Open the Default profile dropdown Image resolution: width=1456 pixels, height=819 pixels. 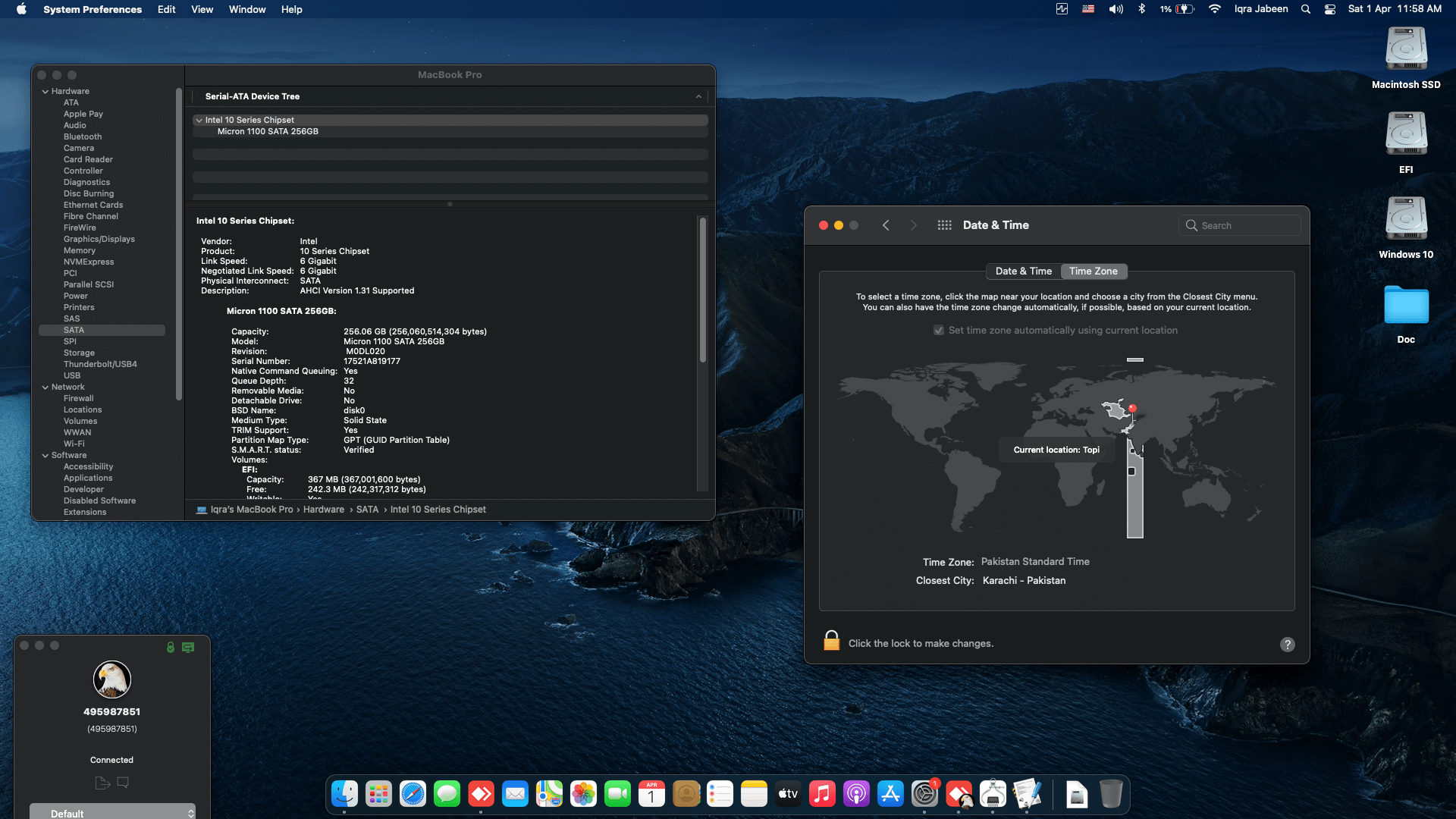(112, 812)
